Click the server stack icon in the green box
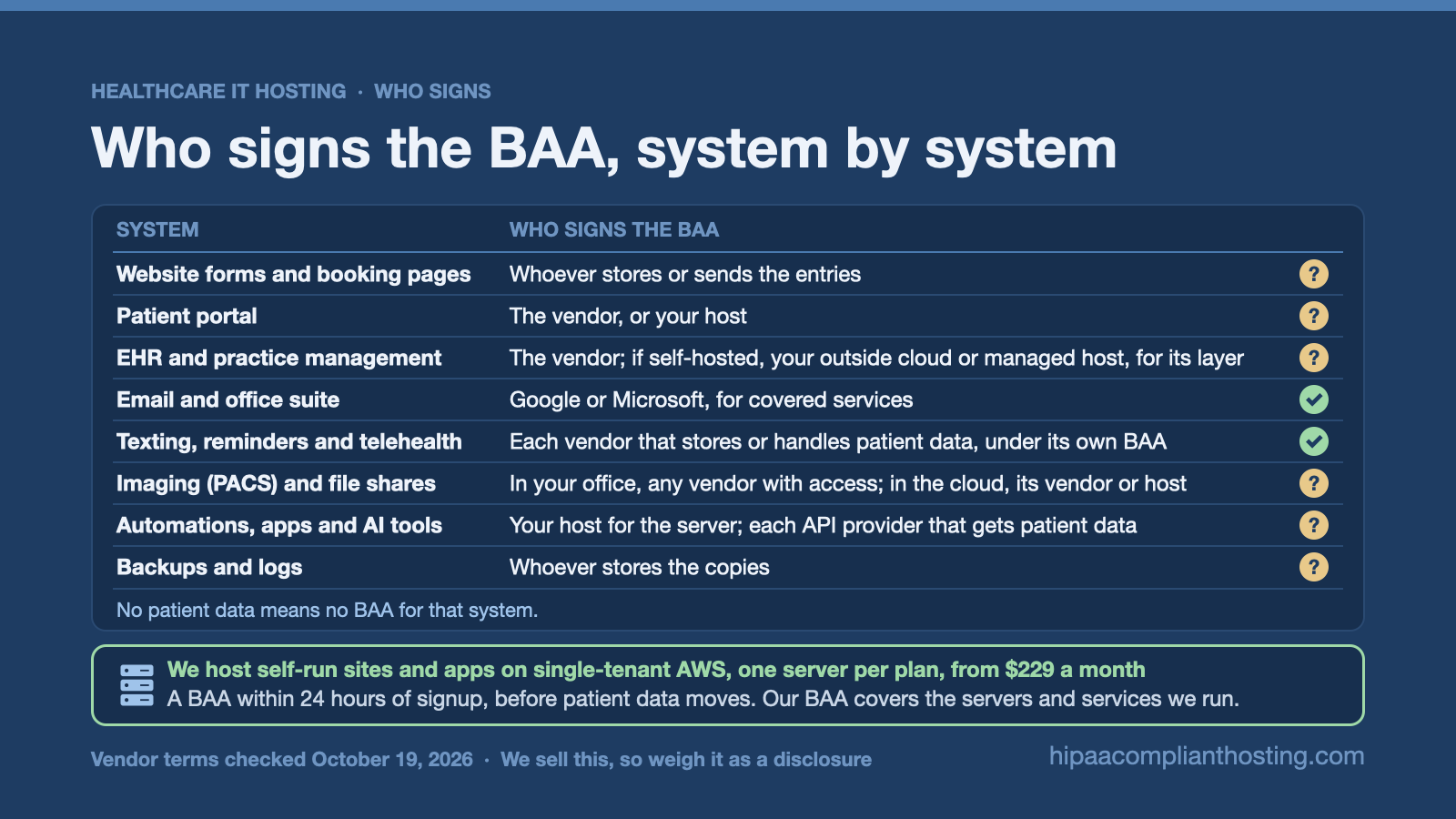 click(x=136, y=685)
